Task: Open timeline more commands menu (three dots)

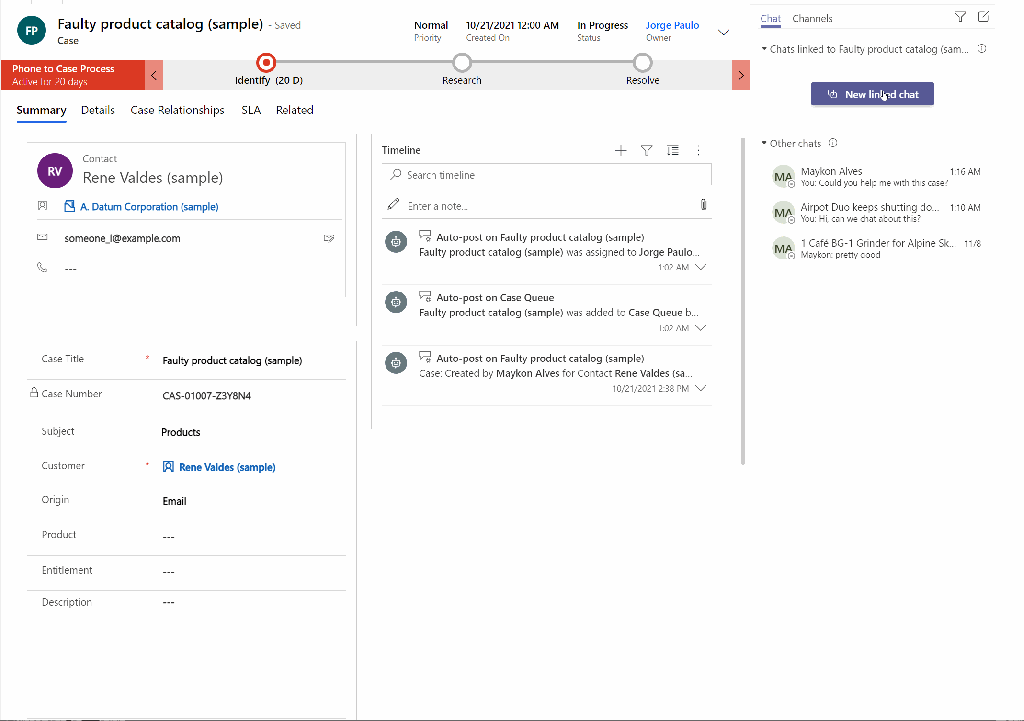Action: pyautogui.click(x=698, y=149)
